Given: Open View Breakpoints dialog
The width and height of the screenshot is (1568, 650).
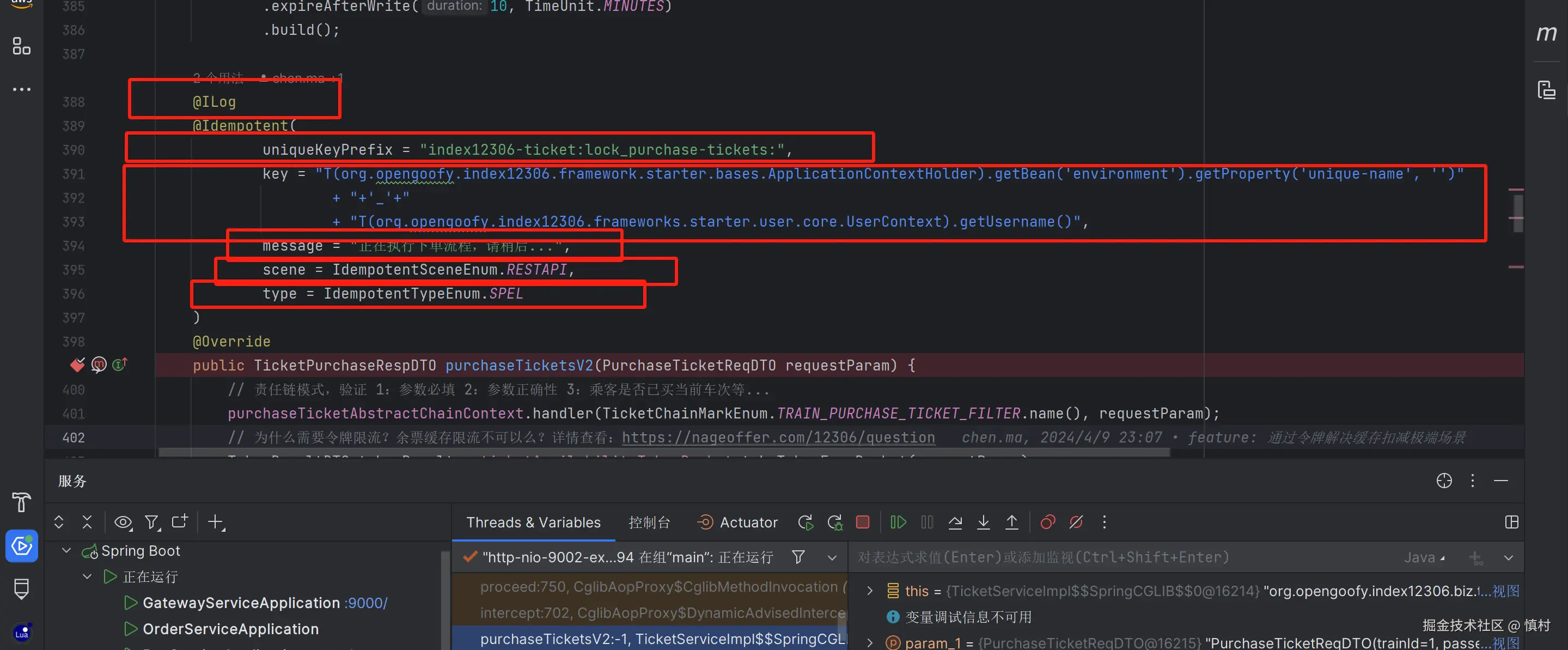Looking at the screenshot, I should [x=1047, y=522].
